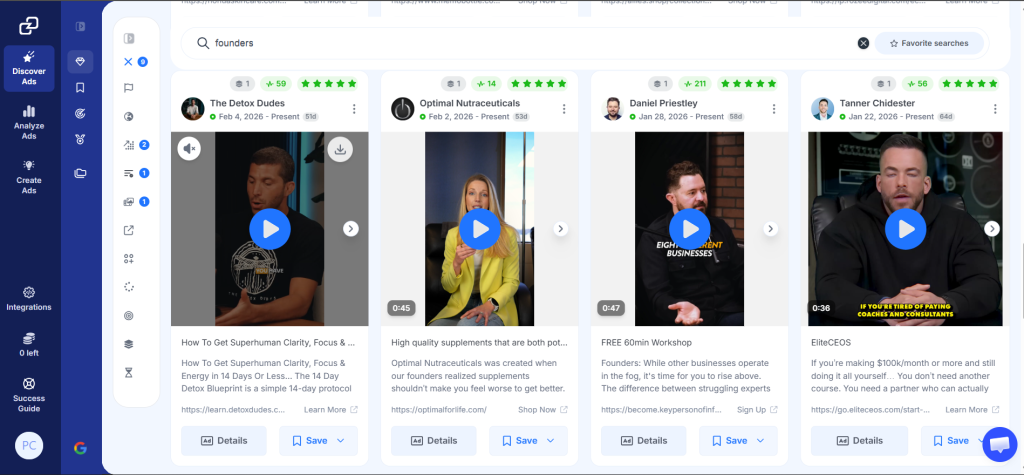Image resolution: width=1024 pixels, height=475 pixels.
Task: Open the target icon in secondary sidebar
Action: [80, 114]
